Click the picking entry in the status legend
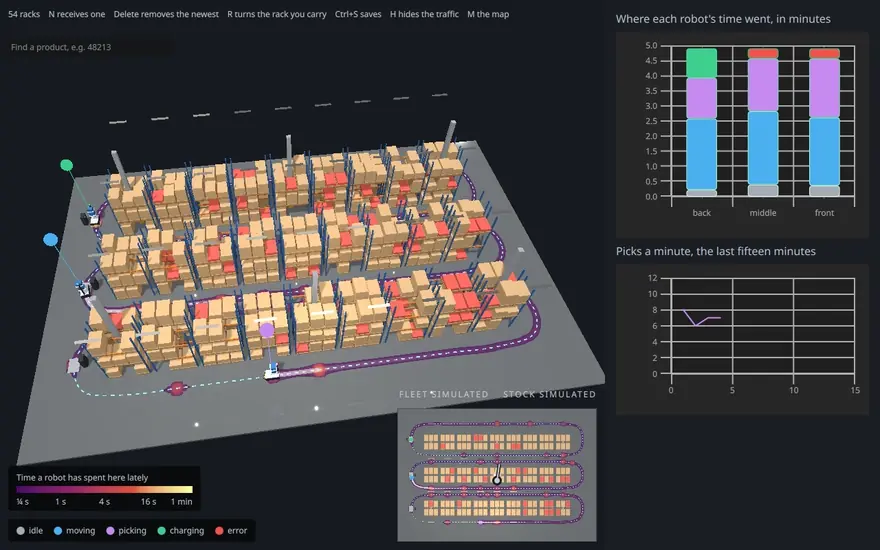 click(x=126, y=530)
